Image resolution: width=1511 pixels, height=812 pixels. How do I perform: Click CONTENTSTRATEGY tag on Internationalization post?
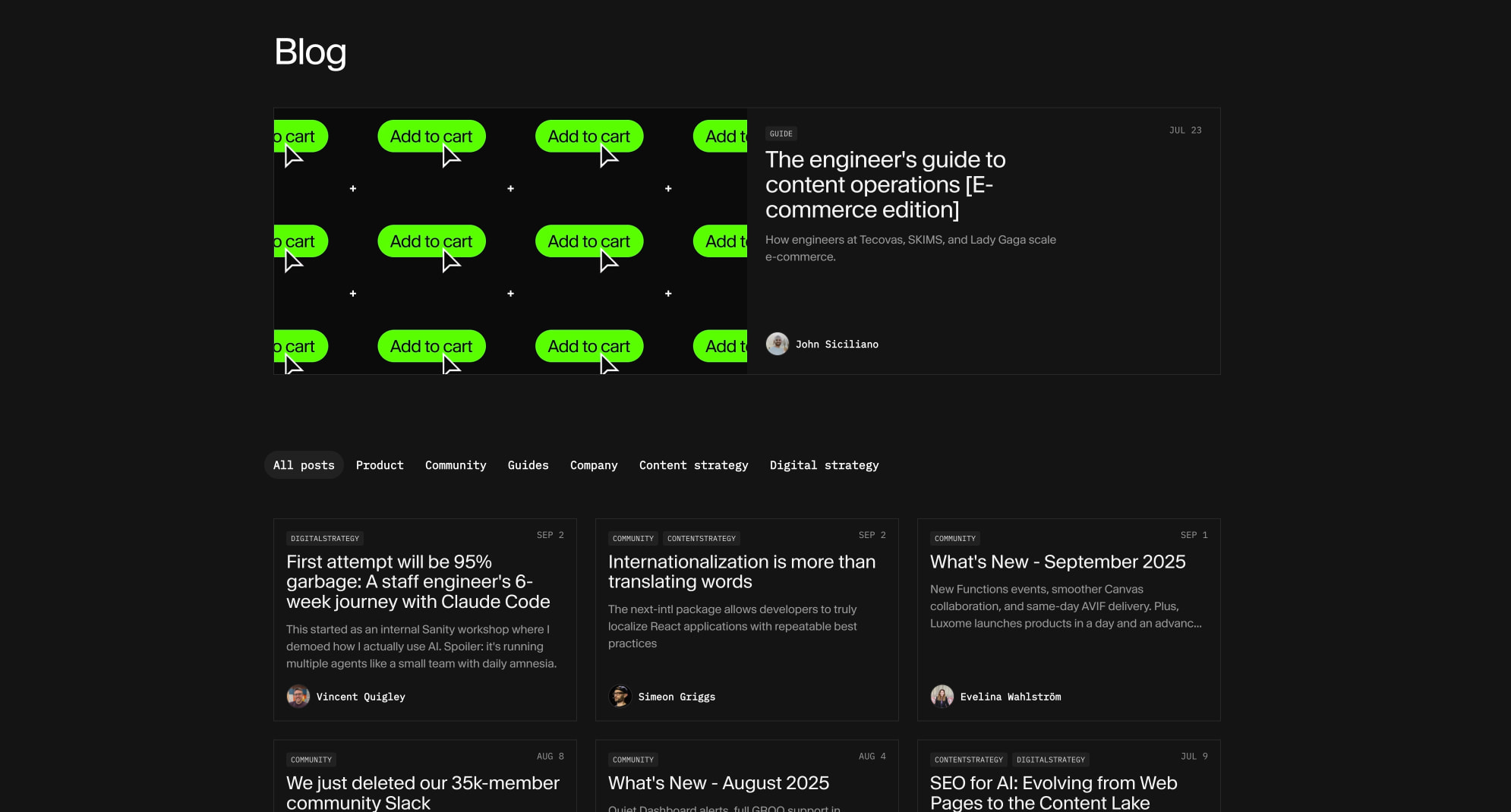702,538
